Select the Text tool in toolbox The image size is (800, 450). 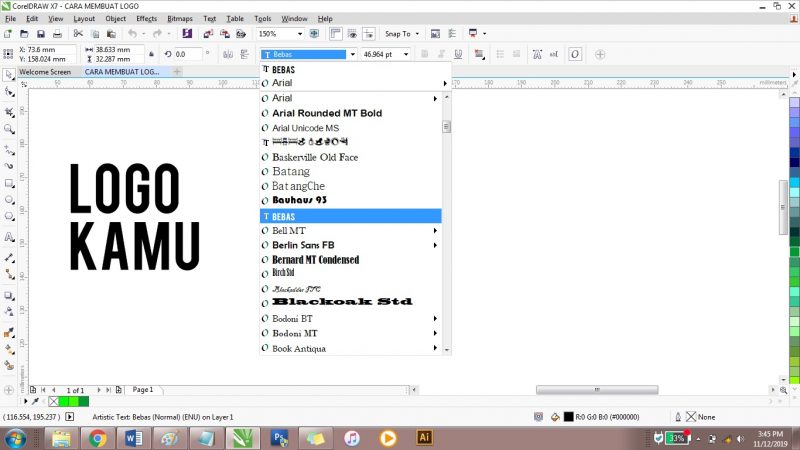9,237
